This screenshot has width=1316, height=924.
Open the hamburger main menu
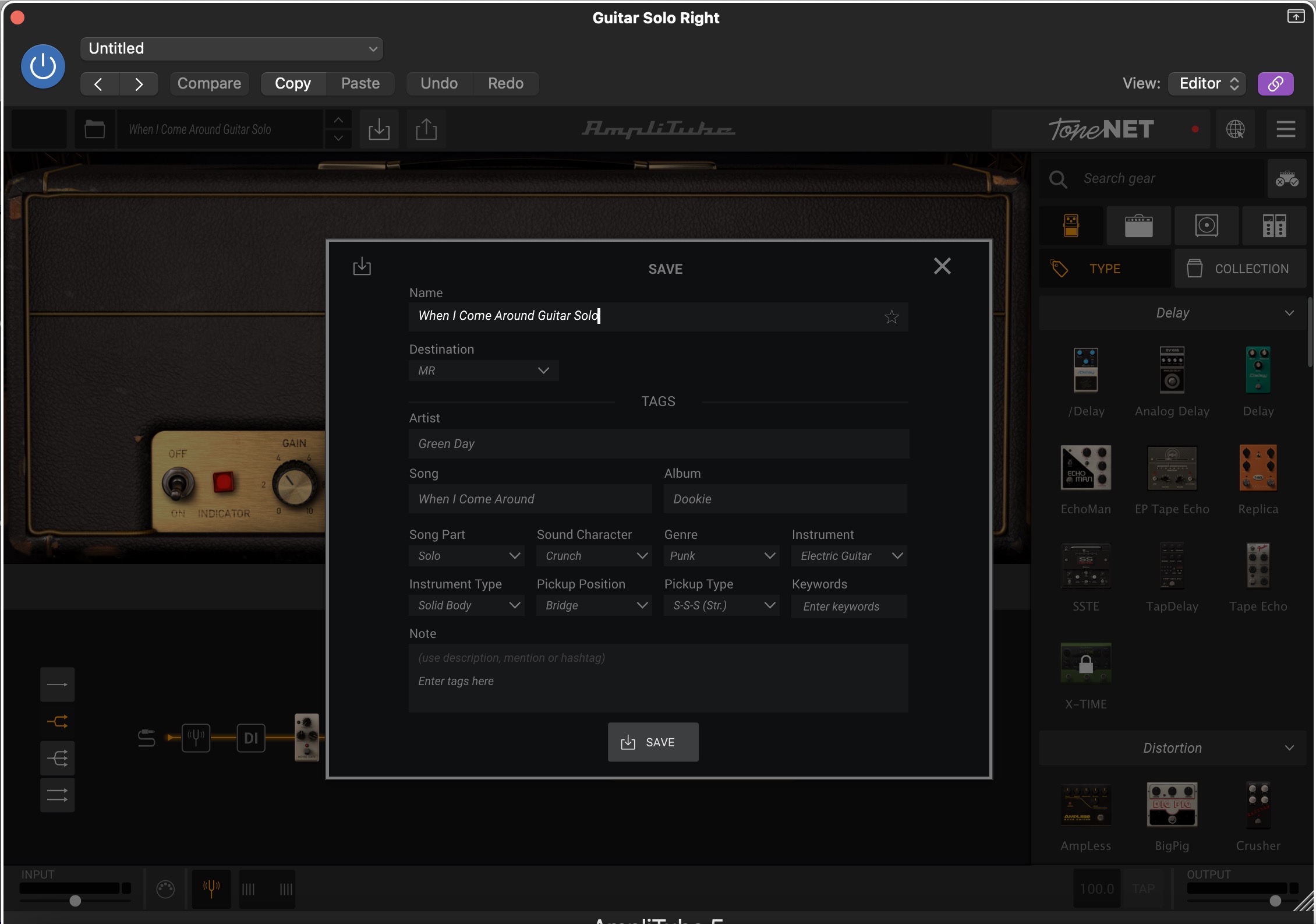pyautogui.click(x=1286, y=129)
